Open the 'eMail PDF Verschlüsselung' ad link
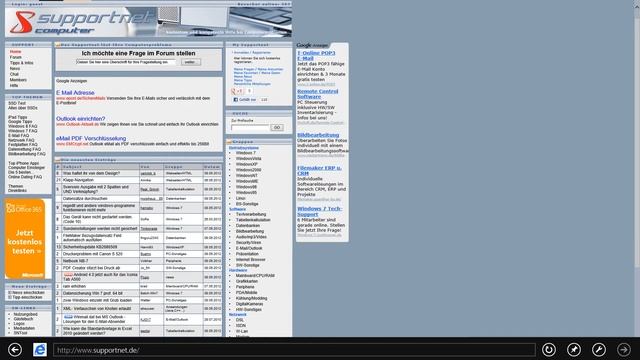This screenshot has height=360, width=640. (x=91, y=138)
